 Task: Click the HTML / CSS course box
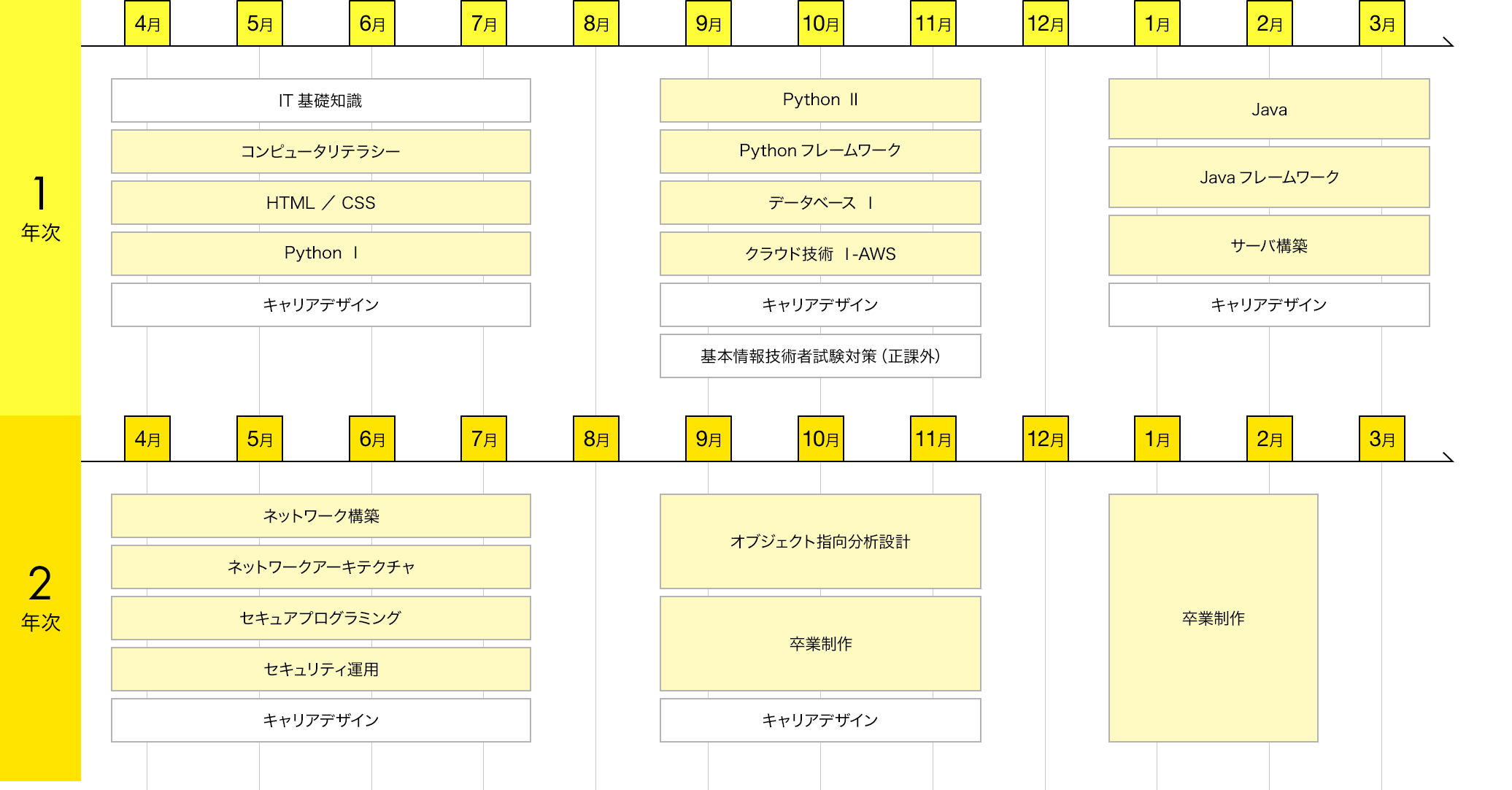click(321, 203)
